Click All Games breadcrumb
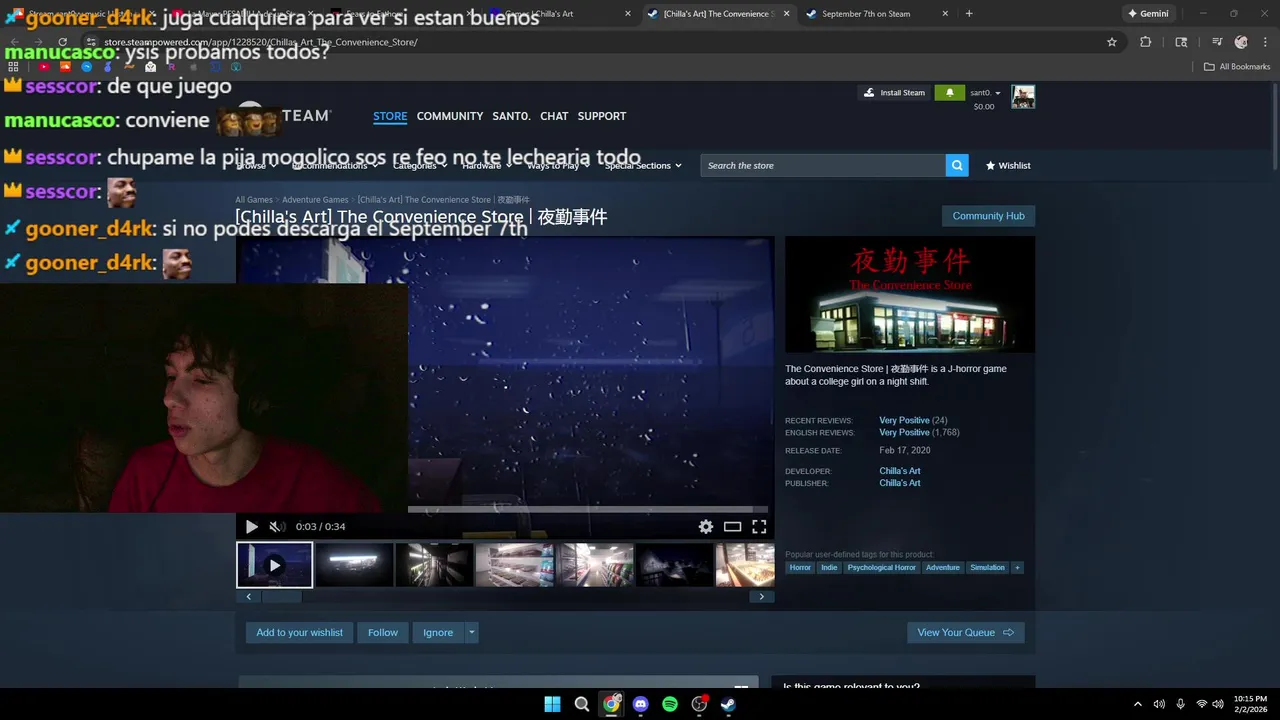Screen dimensions: 1280x720 pyautogui.click(x=254, y=200)
